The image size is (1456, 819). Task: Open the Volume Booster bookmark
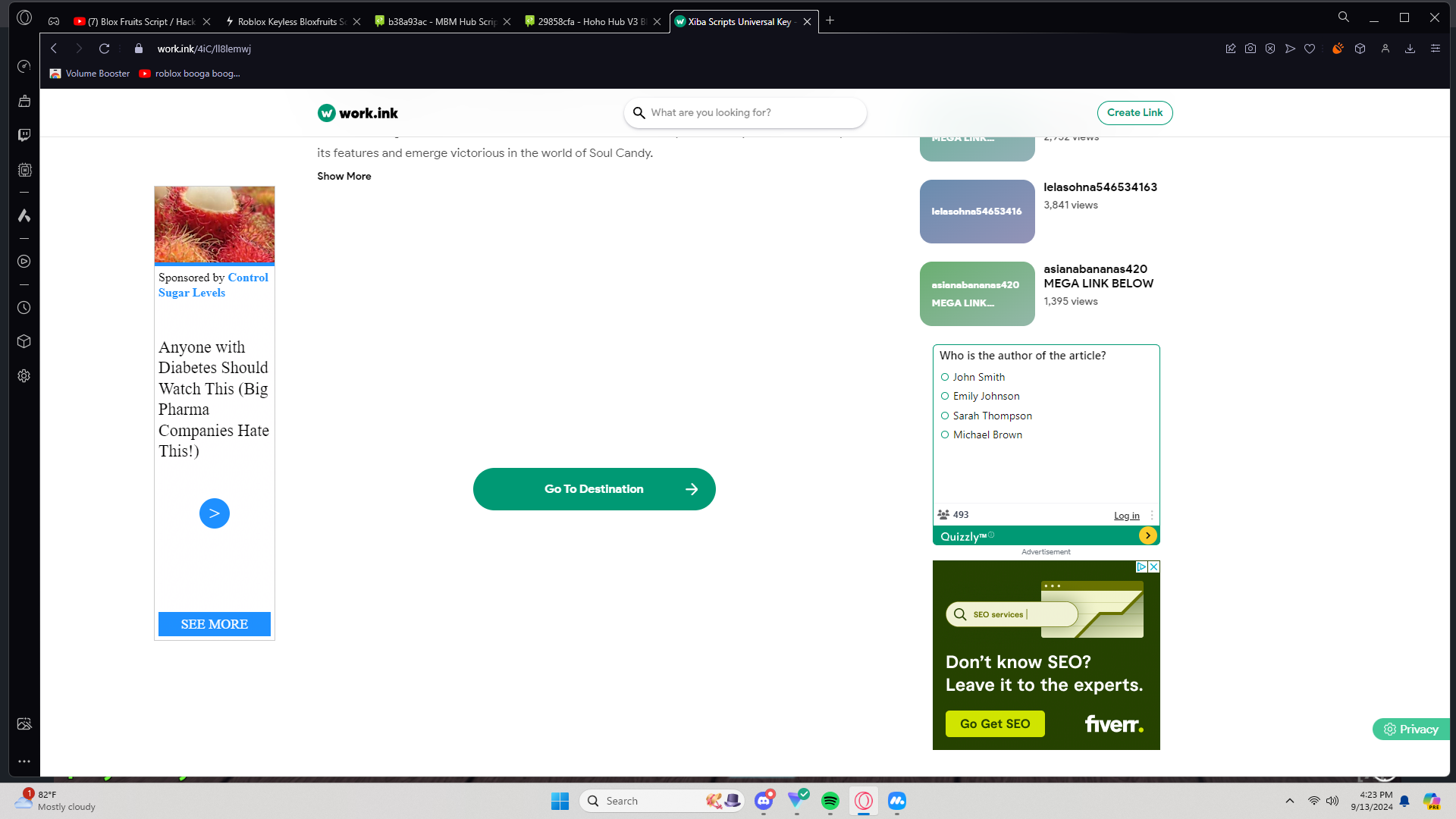click(x=89, y=74)
